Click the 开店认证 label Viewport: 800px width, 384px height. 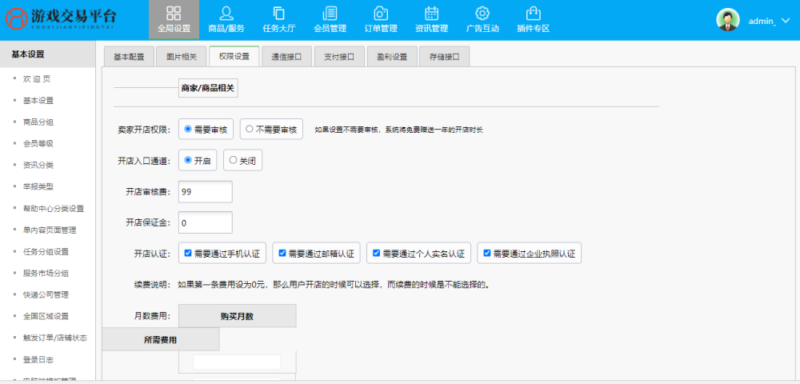(152, 253)
